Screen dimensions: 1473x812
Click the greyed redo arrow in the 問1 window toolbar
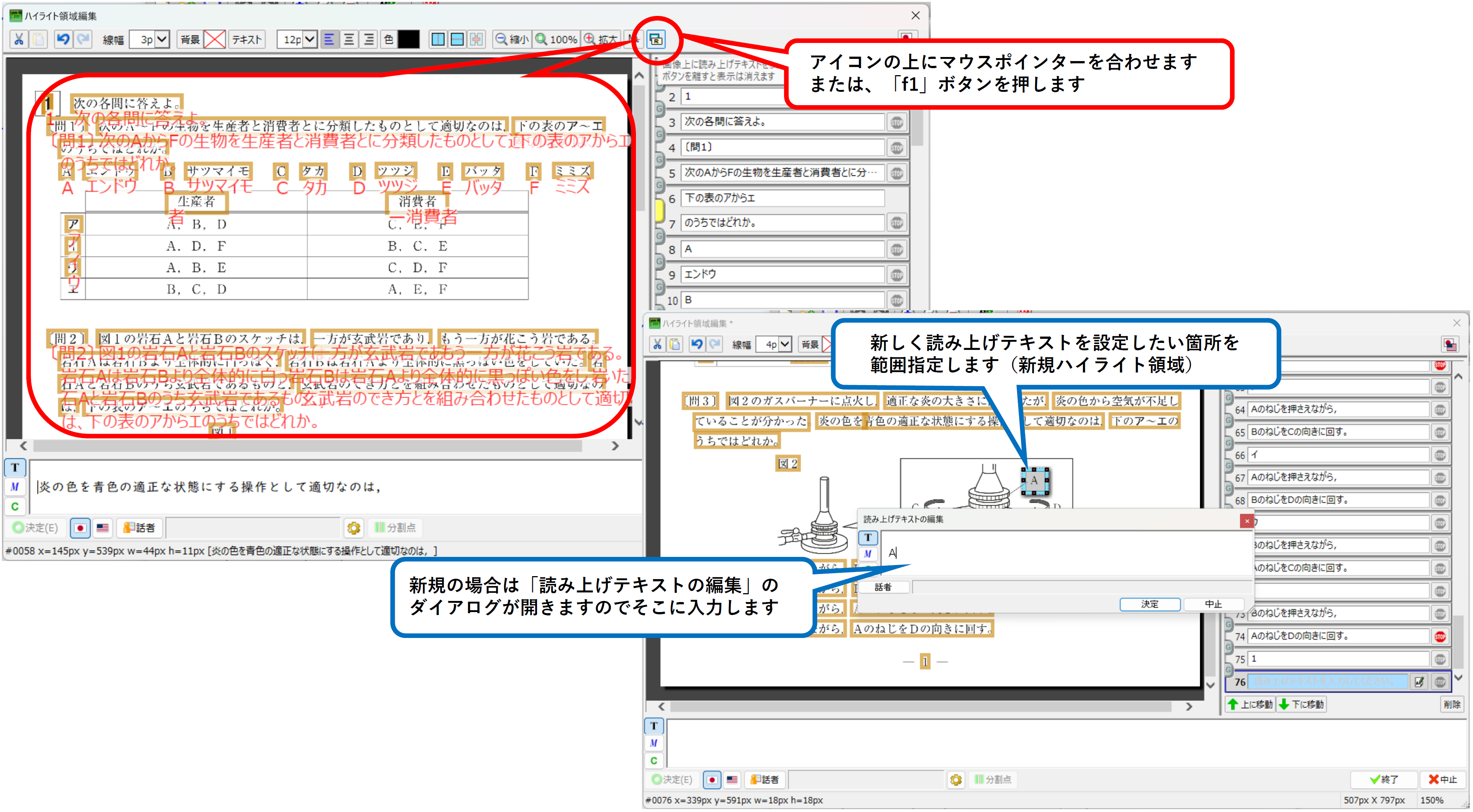pos(83,40)
